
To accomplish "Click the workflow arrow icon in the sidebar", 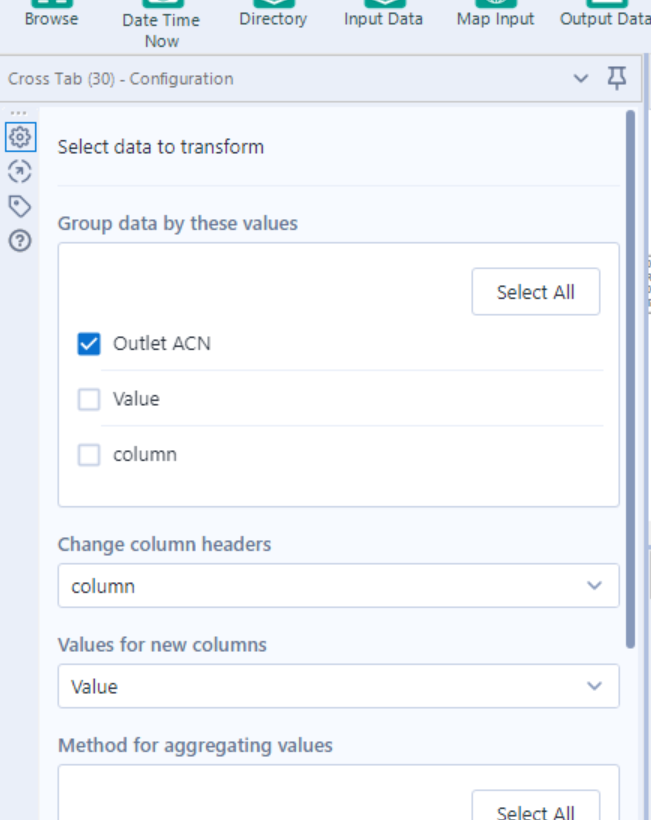I will [19, 171].
